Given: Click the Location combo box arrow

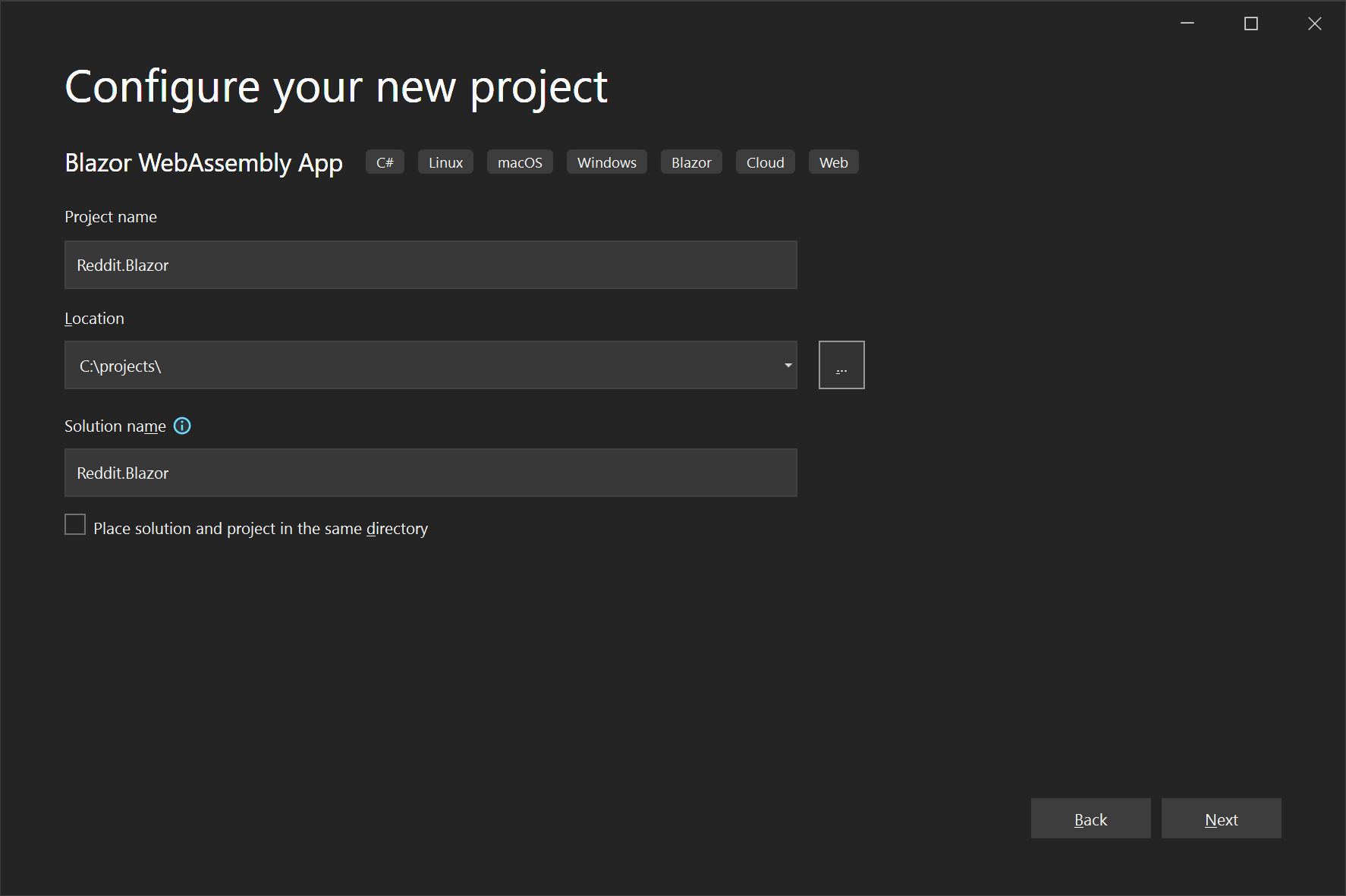Looking at the screenshot, I should click(x=787, y=365).
